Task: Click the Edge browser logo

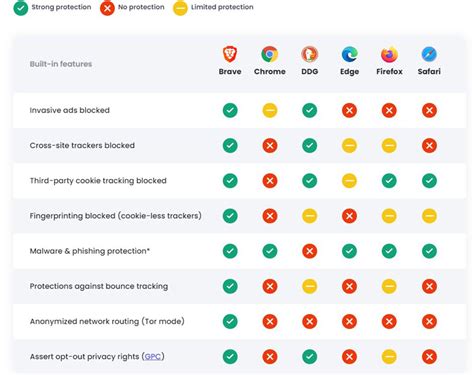Action: coord(349,54)
